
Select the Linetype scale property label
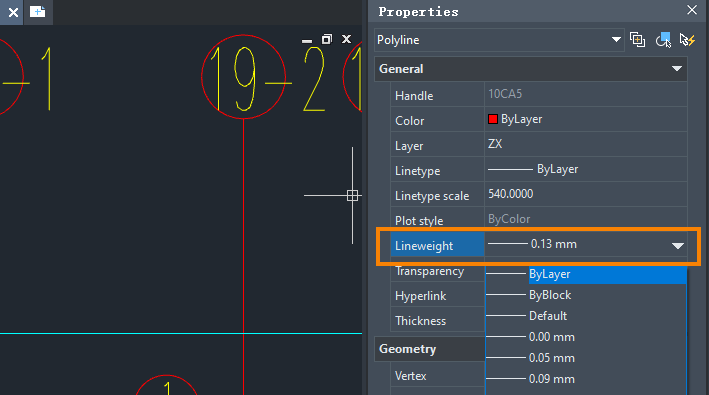tap(432, 196)
